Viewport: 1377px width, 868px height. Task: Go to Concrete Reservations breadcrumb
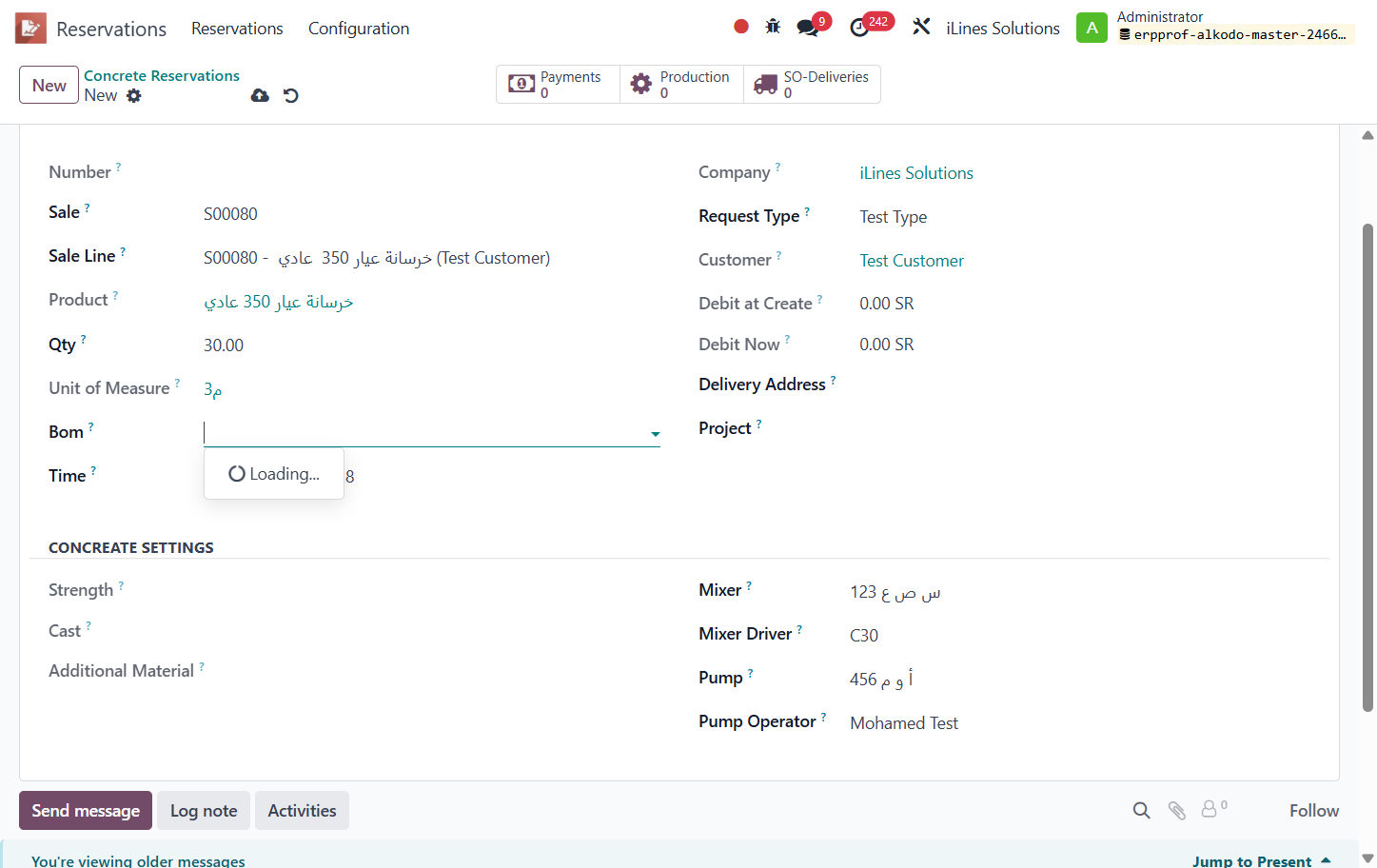point(162,75)
